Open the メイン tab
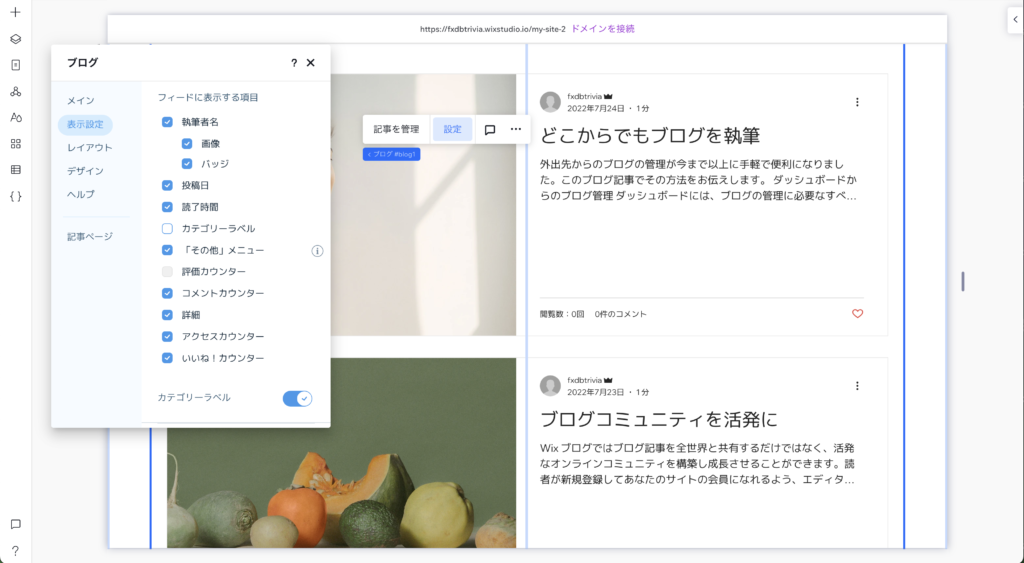This screenshot has height=563, width=1024. (x=81, y=101)
